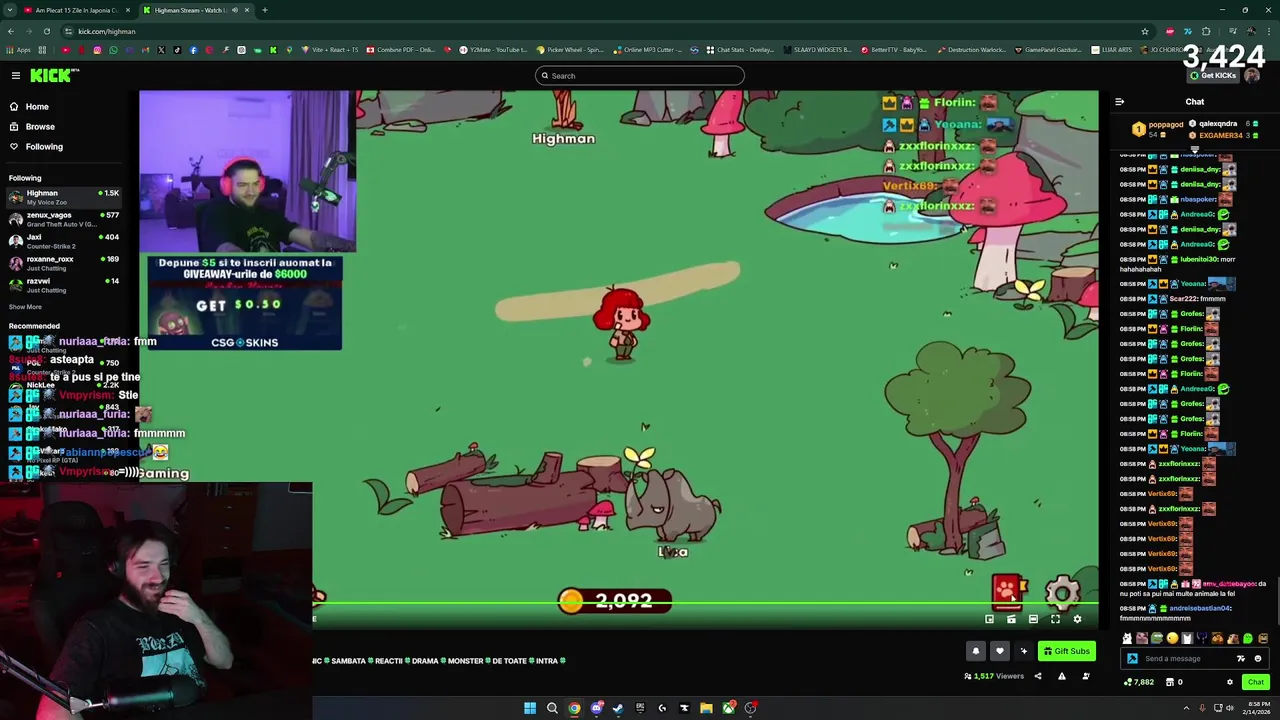Open the emote picker in chat box
This screenshot has height=720, width=1280.
coord(1258,659)
